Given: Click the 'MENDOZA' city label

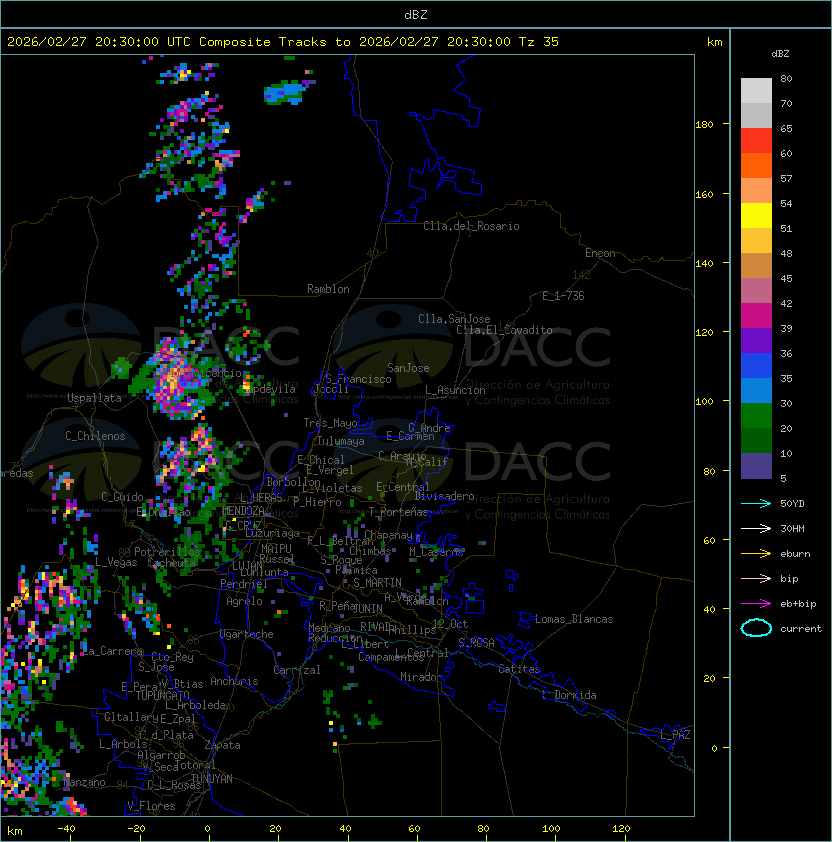Looking at the screenshot, I should pyautogui.click(x=243, y=511).
